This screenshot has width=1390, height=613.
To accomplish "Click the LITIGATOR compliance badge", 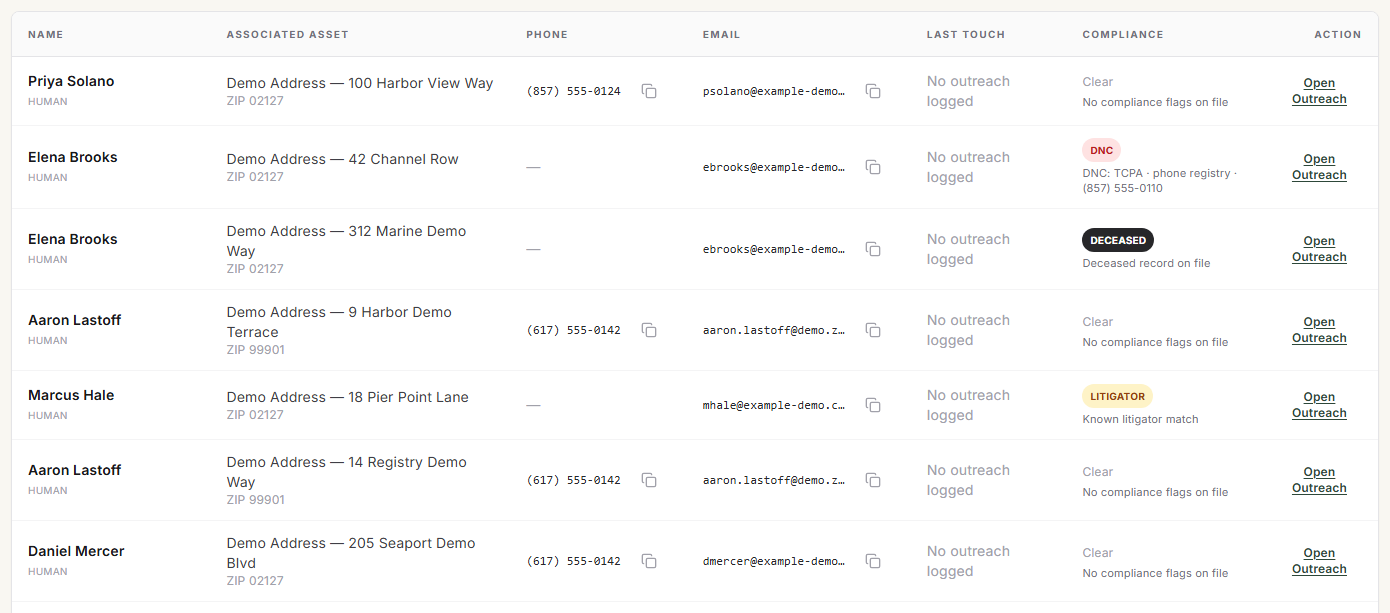I will tap(1117, 396).
